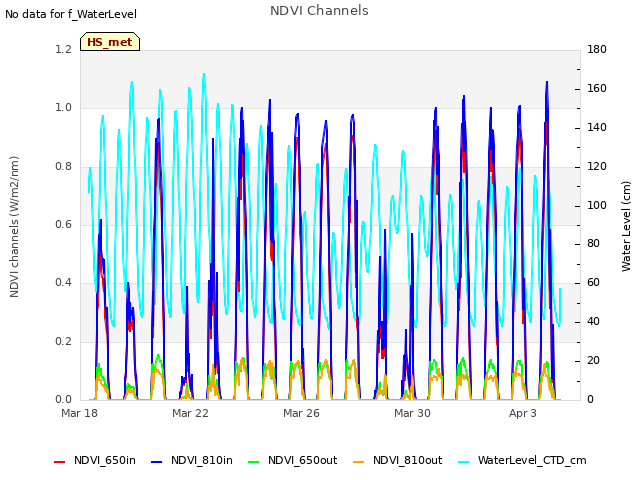Click the 0.8 left axis tick label
This screenshot has height=480, width=640.
(x=63, y=166)
